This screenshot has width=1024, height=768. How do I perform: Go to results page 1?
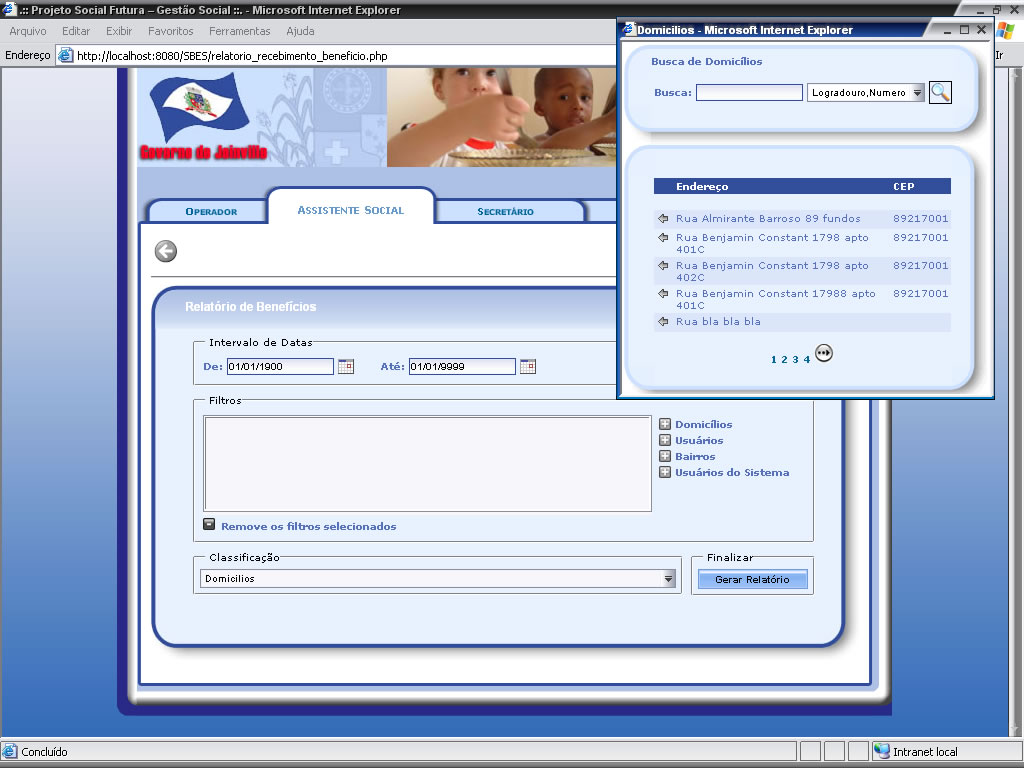click(774, 359)
